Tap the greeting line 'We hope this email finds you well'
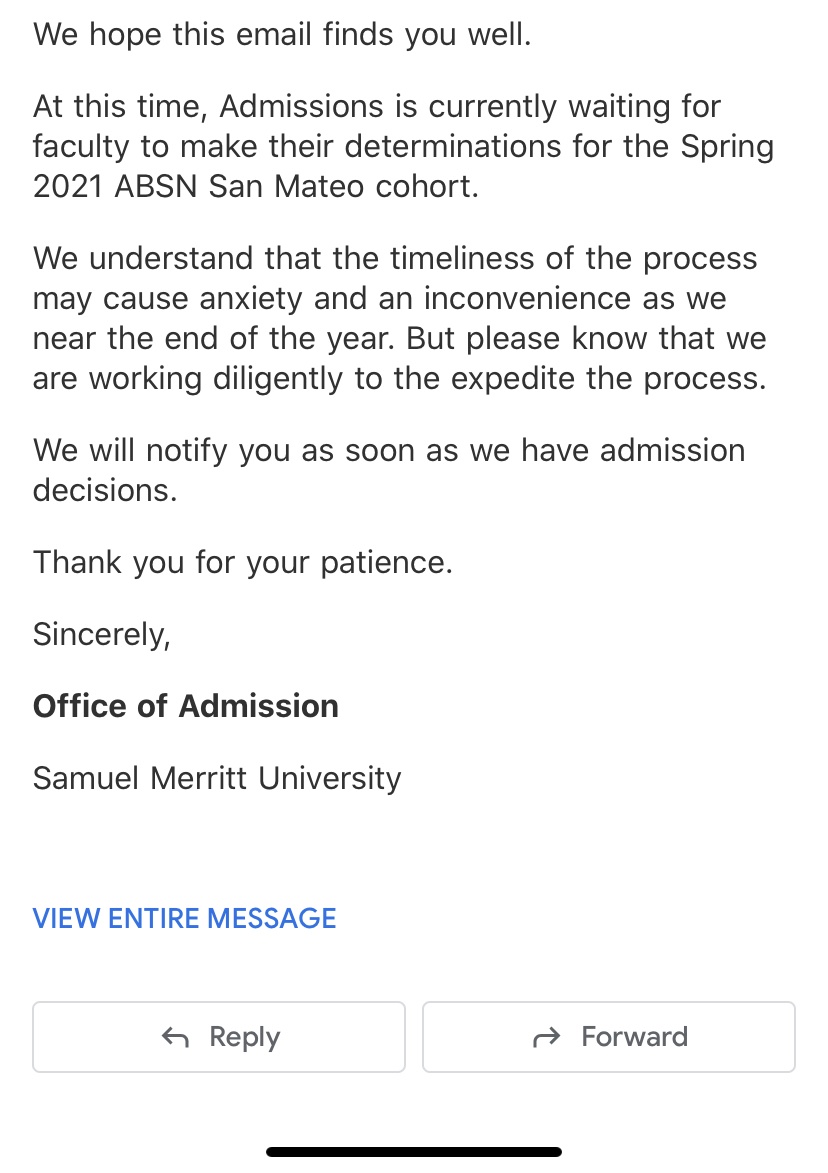 coord(282,34)
